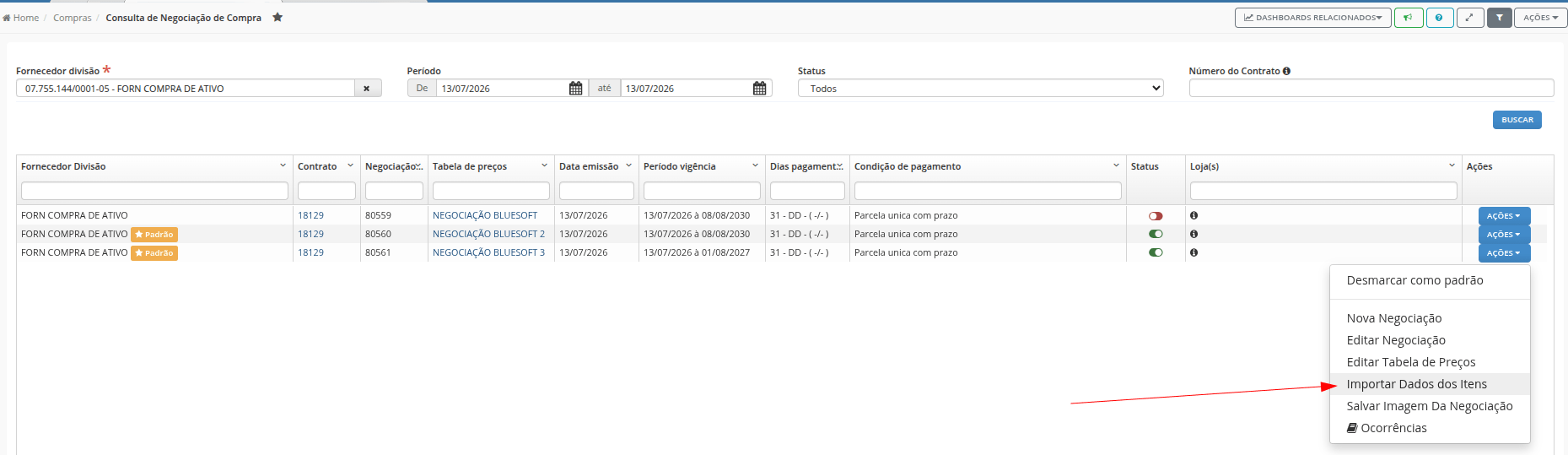
Task: Click Padrão star badge on the 80561 row
Action: pos(154,253)
